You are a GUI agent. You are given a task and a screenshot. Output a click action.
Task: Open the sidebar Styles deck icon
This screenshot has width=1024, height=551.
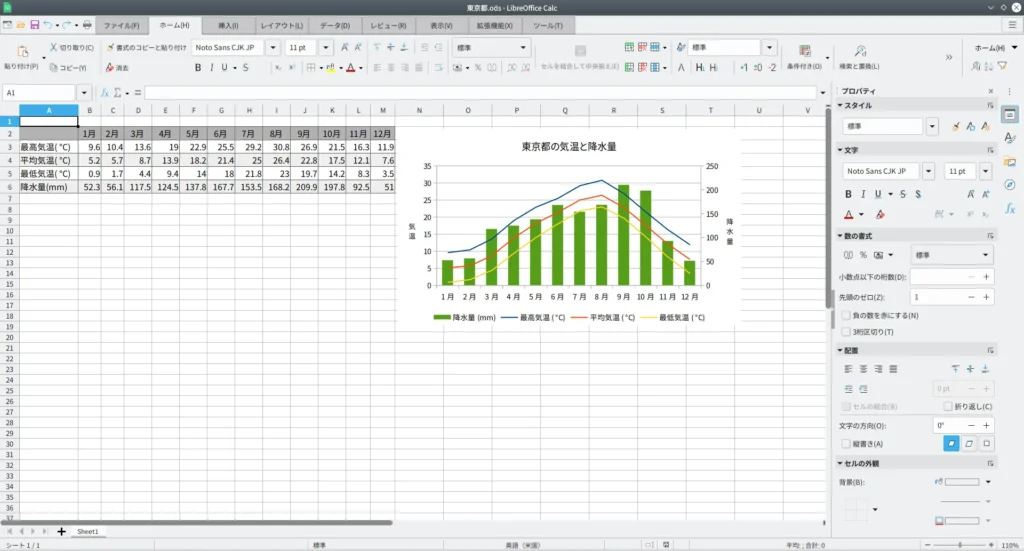point(1010,138)
